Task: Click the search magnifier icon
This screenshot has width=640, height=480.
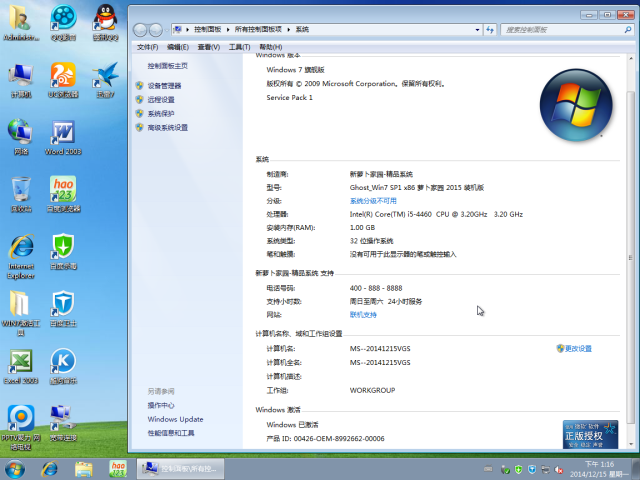Action: [628, 29]
